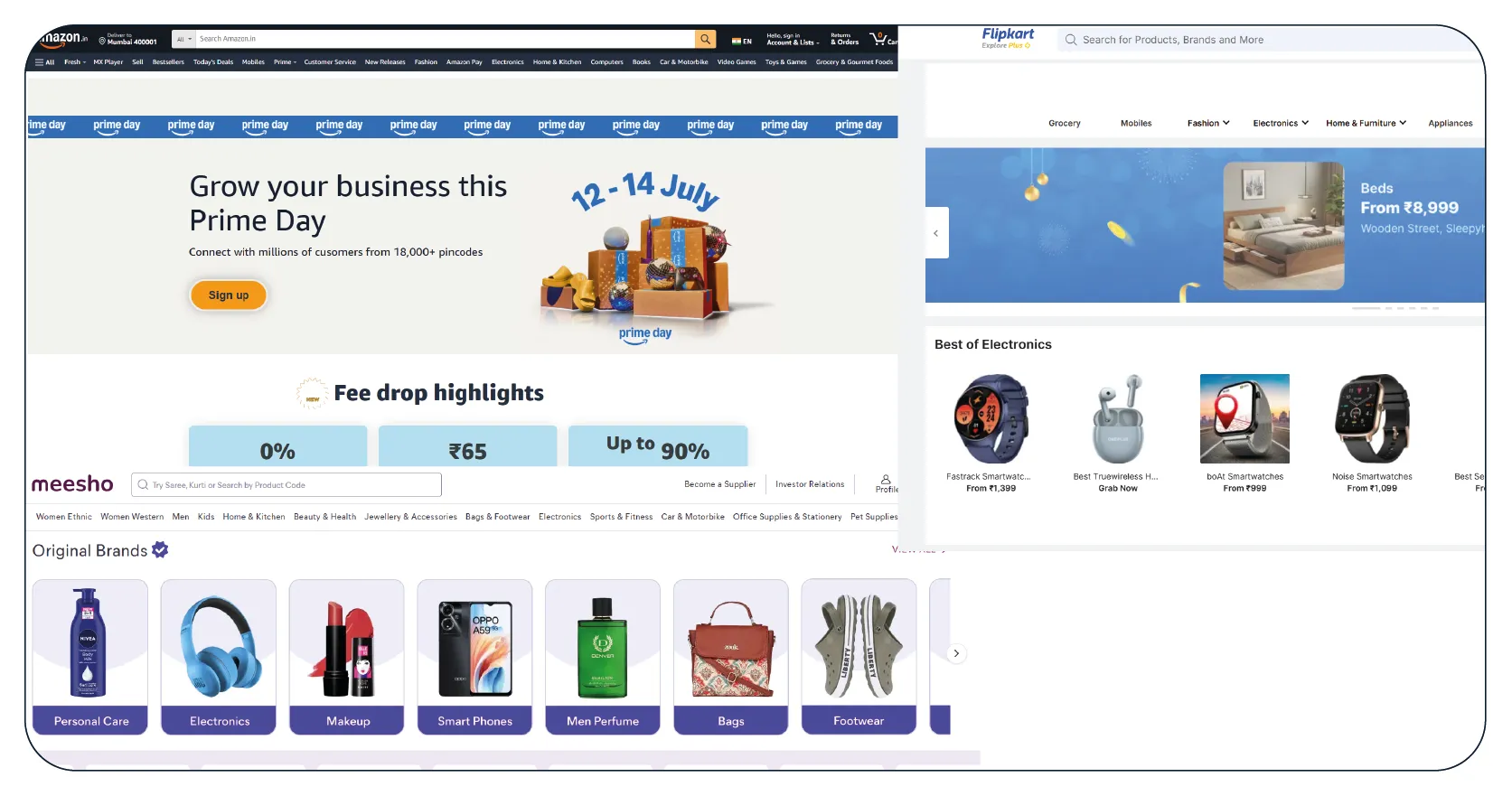Select Women Ethnic in Meesho menu
The width and height of the screenshot is (1512, 796).
64,517
